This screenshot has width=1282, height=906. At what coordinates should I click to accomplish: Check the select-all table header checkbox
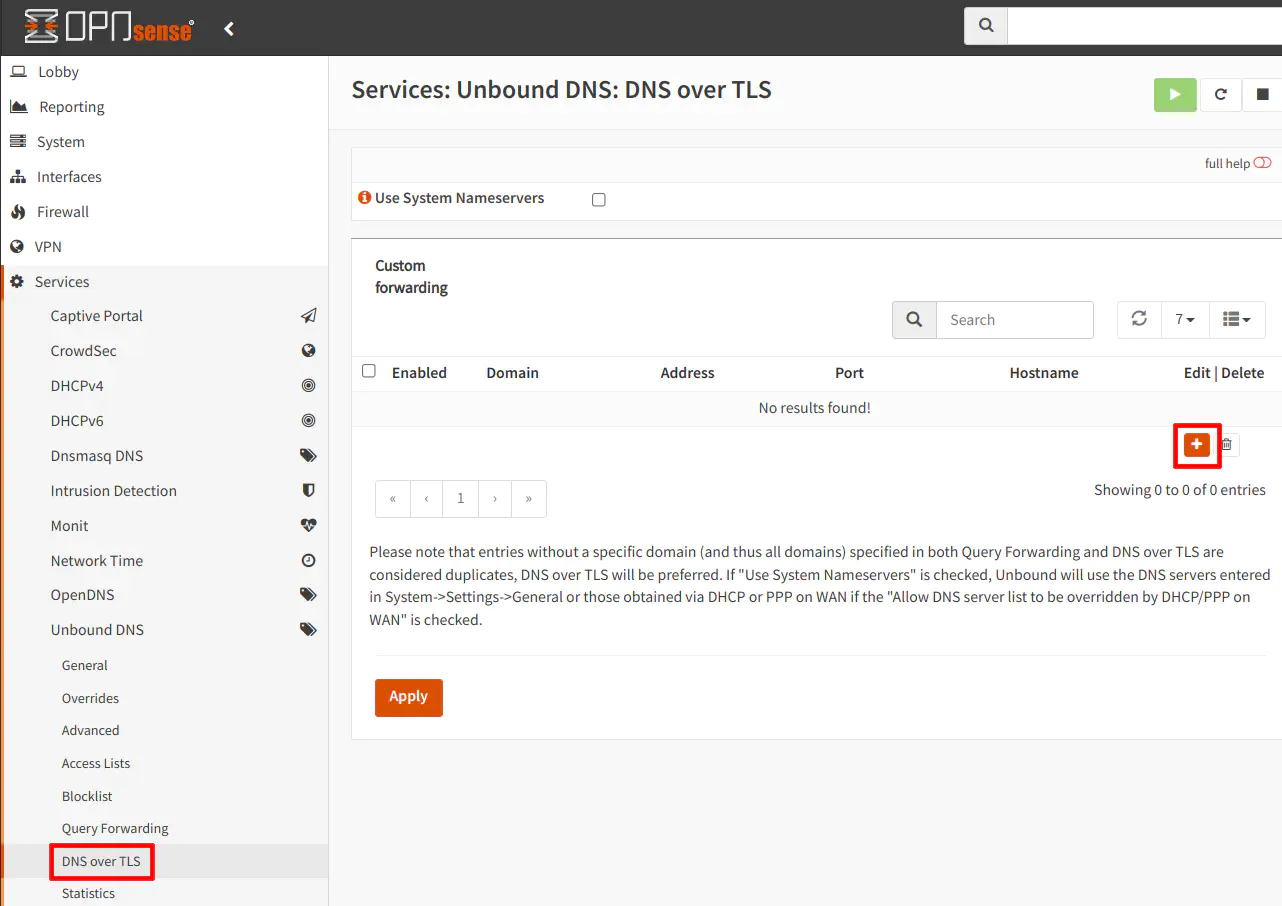(369, 371)
